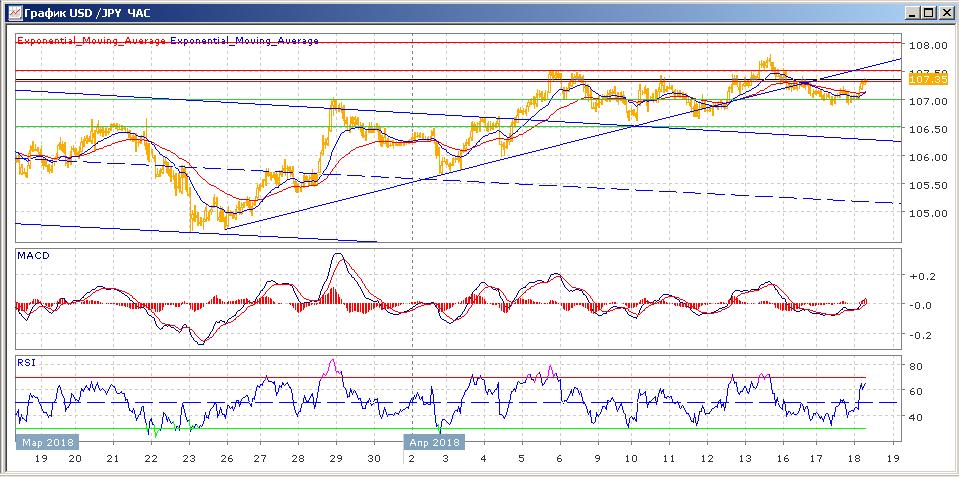Click date label 13 on time axis
Viewport: 959px width, 477px height.
pos(744,459)
